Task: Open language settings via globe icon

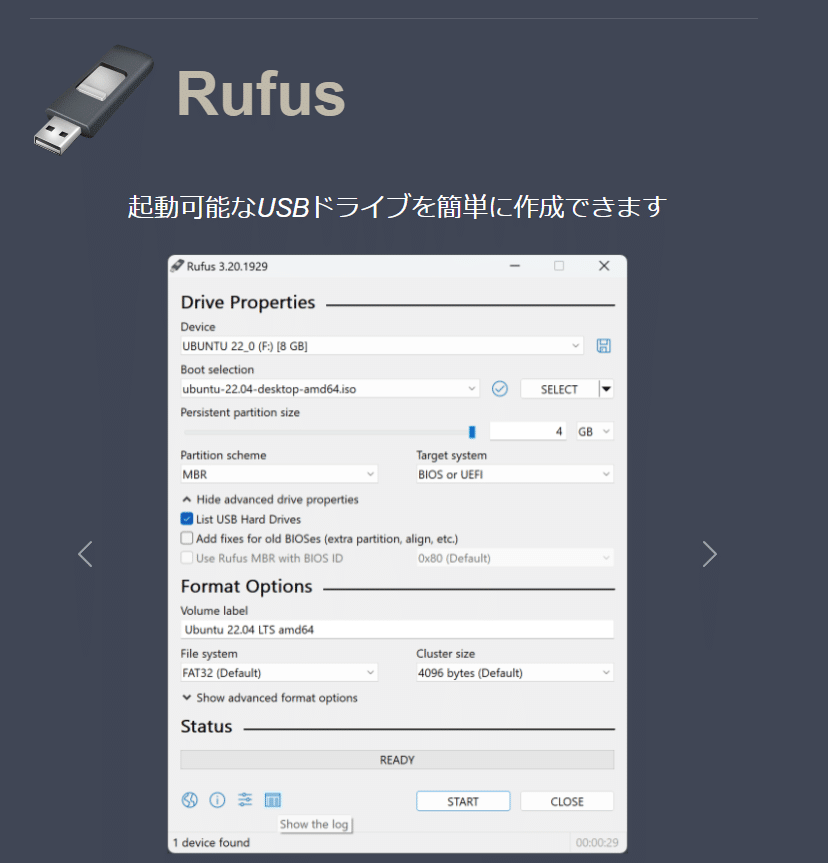Action: pos(189,800)
